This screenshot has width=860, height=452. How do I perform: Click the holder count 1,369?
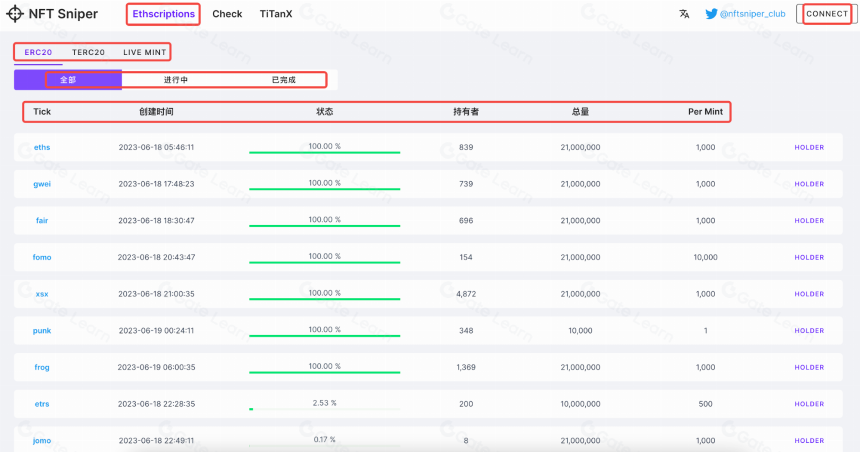click(466, 367)
